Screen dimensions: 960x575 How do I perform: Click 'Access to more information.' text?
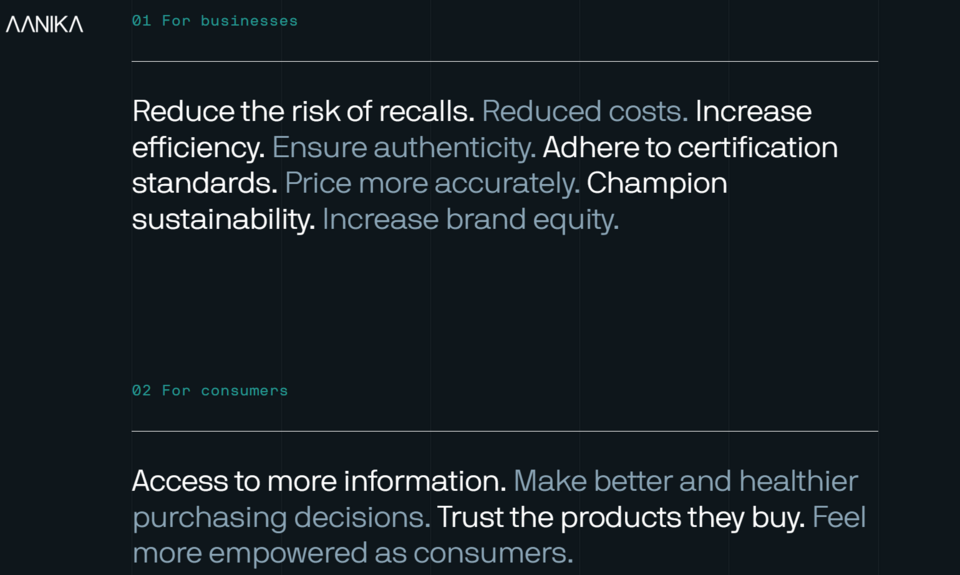point(319,481)
